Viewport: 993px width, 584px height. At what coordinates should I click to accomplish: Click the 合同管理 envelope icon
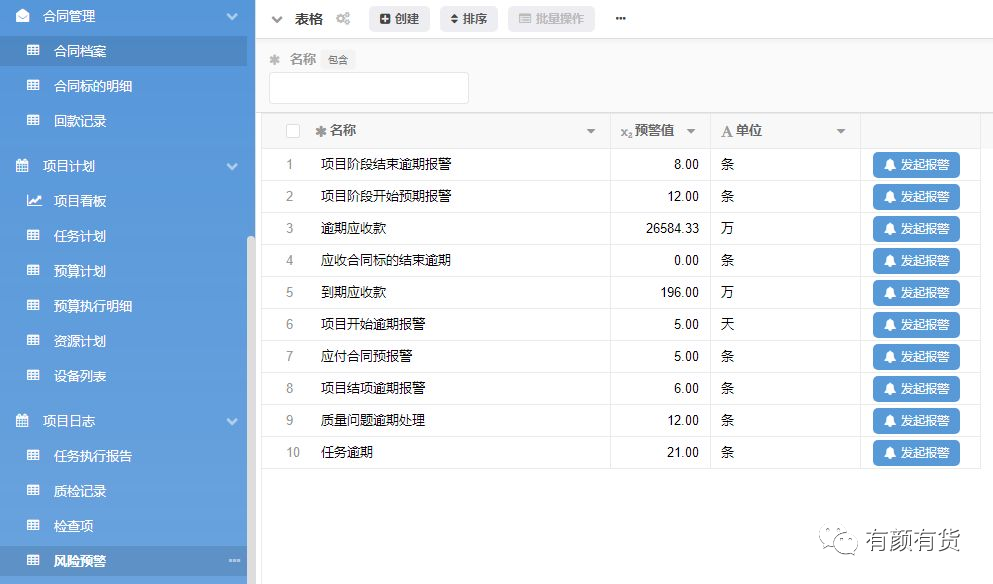[23, 16]
